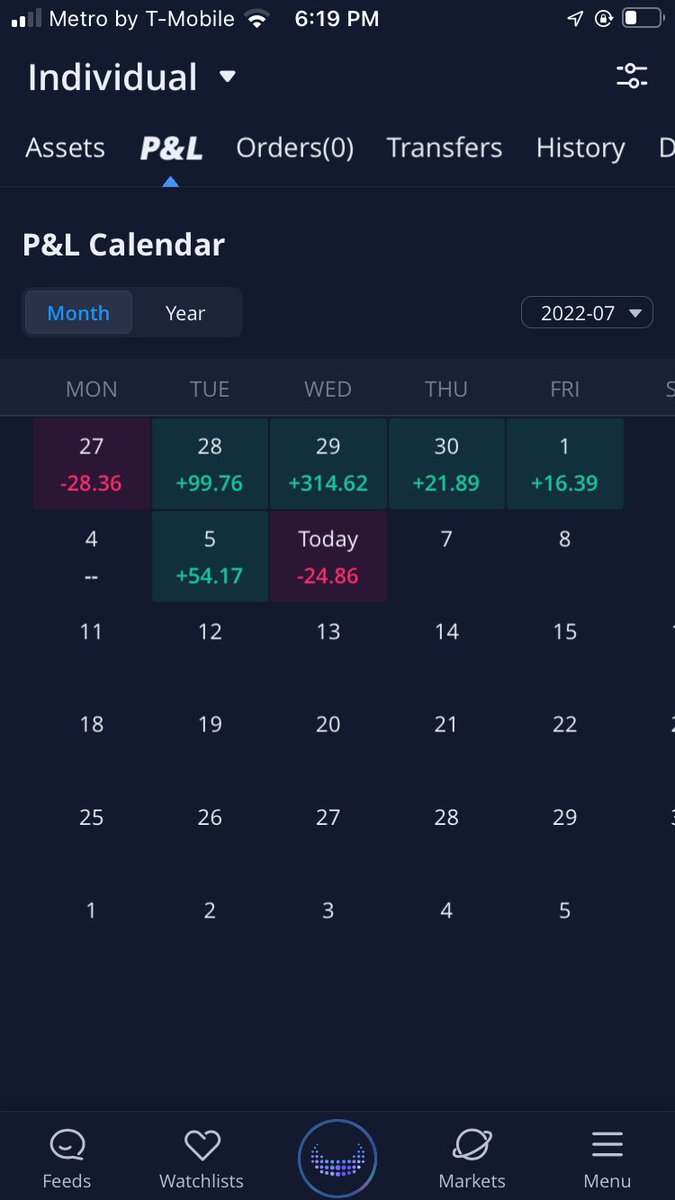Switch to the Assets tab
675x1200 pixels.
pyautogui.click(x=65, y=148)
